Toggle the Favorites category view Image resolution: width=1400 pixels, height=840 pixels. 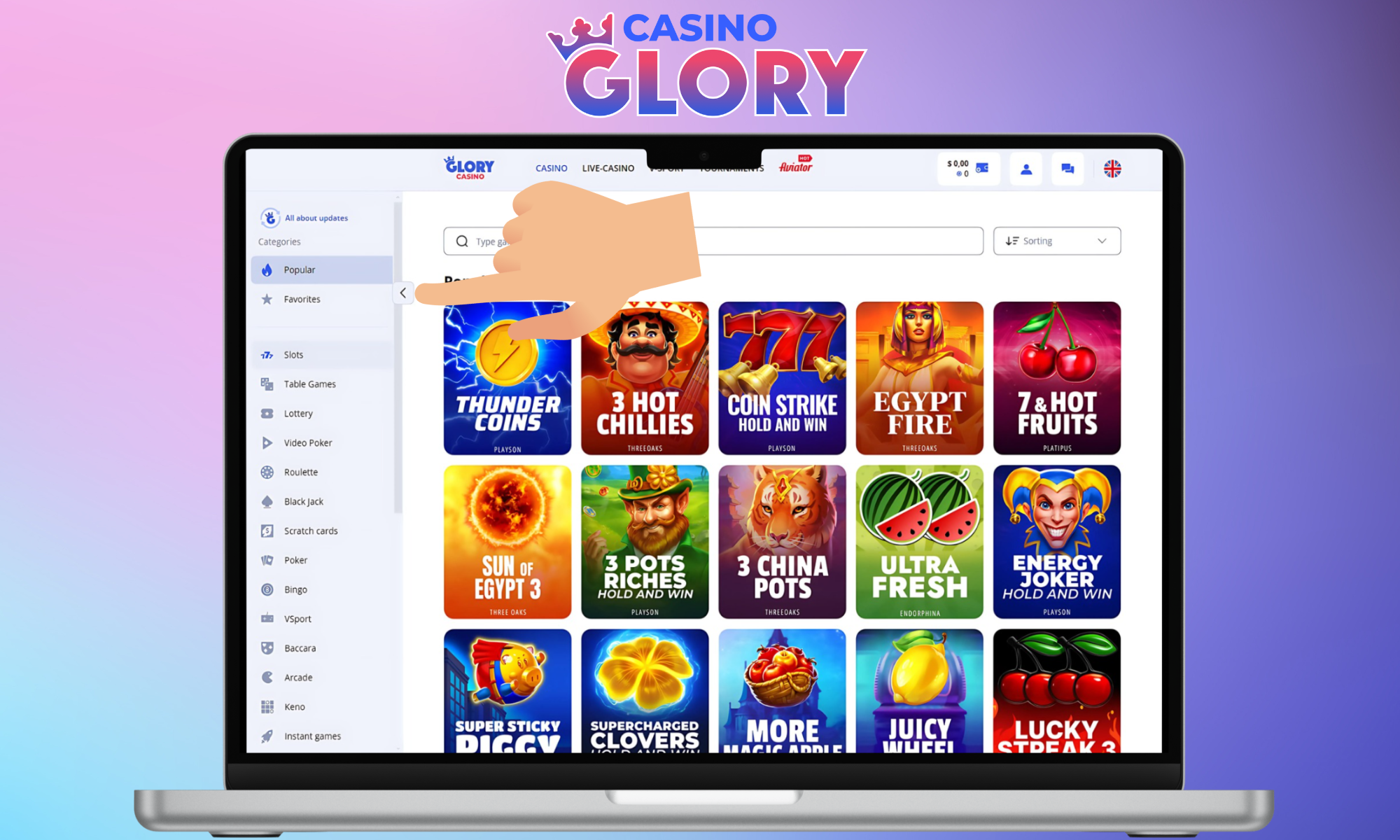pyautogui.click(x=303, y=298)
